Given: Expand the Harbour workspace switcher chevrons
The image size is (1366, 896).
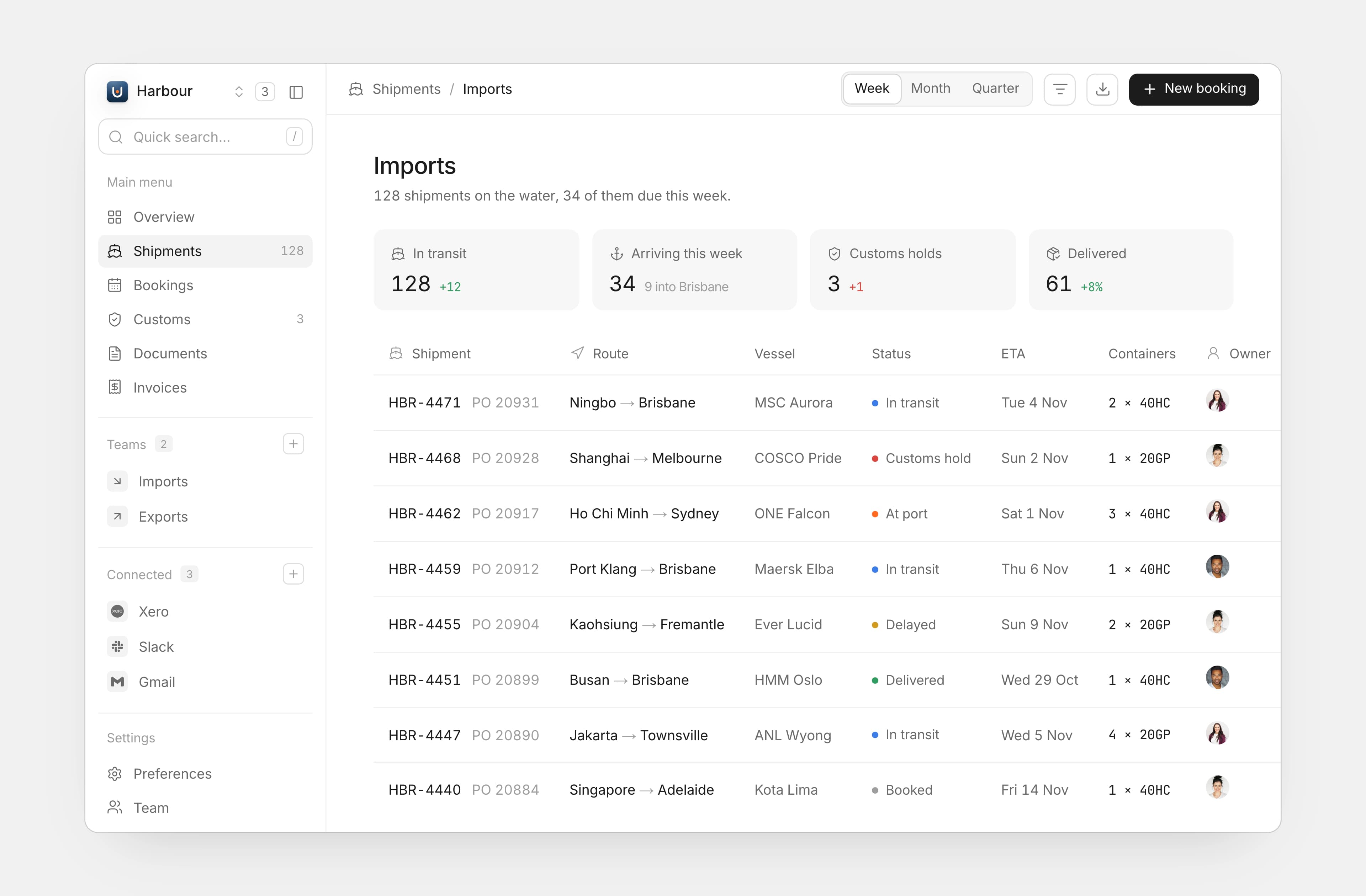Looking at the screenshot, I should pos(239,92).
